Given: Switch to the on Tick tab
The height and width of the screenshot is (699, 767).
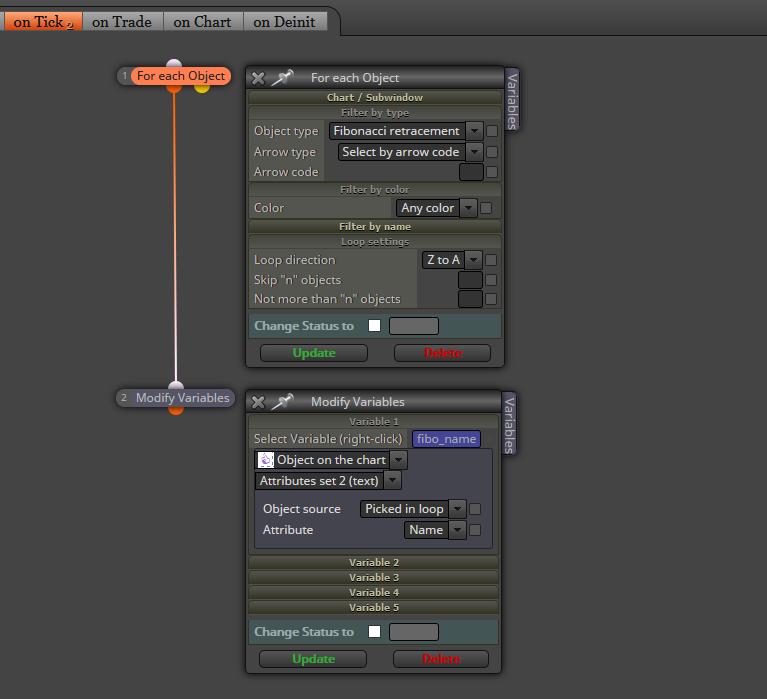Looking at the screenshot, I should pos(43,22).
